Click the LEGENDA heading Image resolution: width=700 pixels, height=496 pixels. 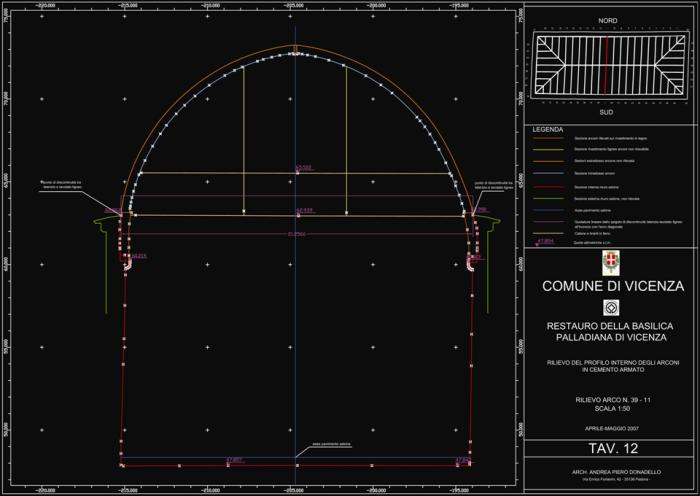[548, 130]
